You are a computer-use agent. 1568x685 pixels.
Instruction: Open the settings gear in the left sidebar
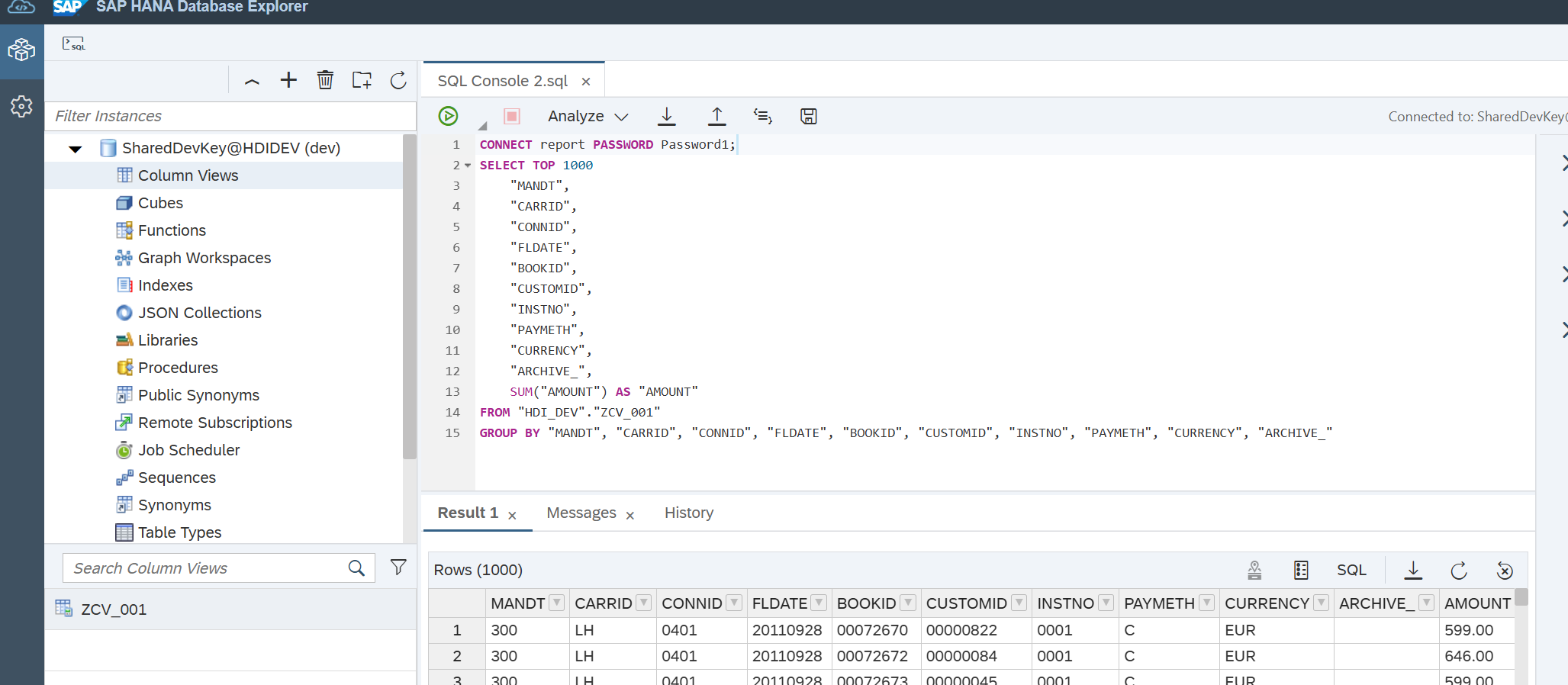[x=21, y=106]
